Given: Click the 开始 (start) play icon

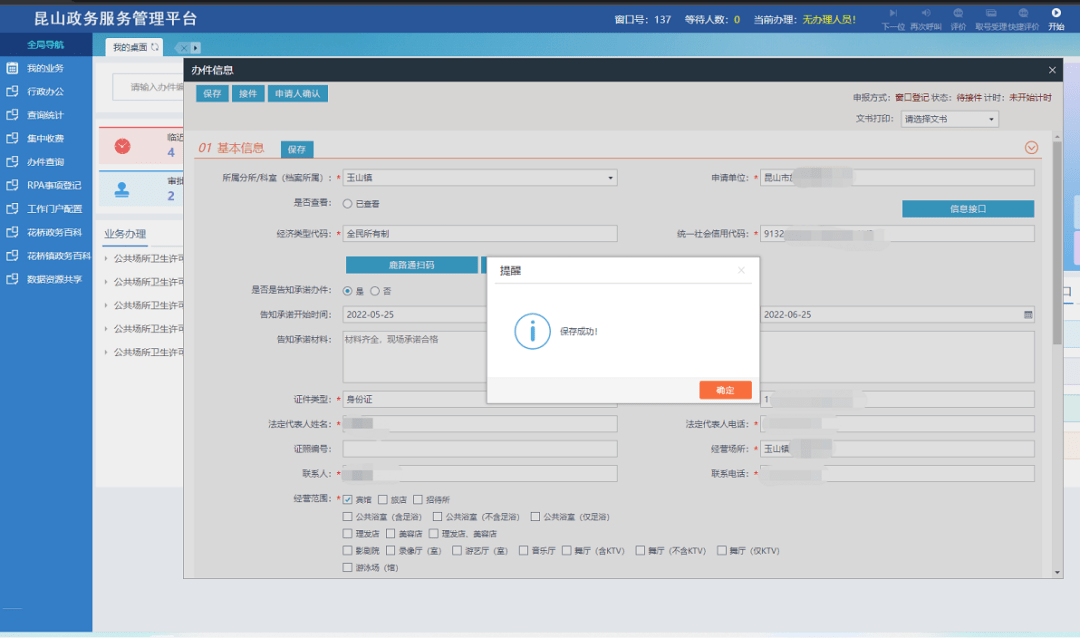Looking at the screenshot, I should click(x=1056, y=13).
